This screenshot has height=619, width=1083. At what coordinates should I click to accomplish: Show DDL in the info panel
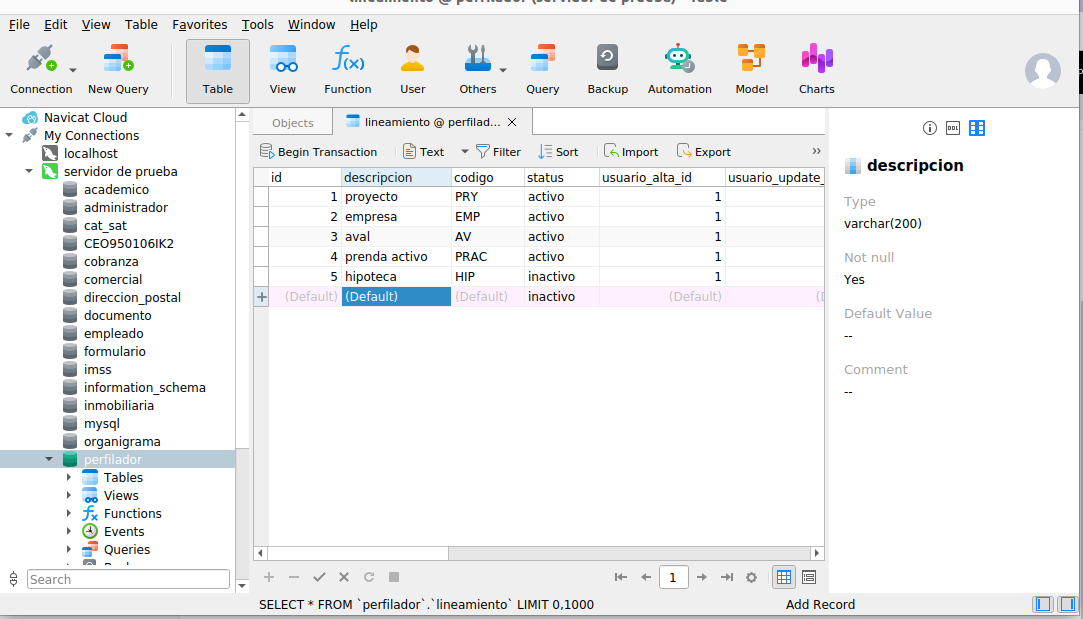(x=953, y=128)
